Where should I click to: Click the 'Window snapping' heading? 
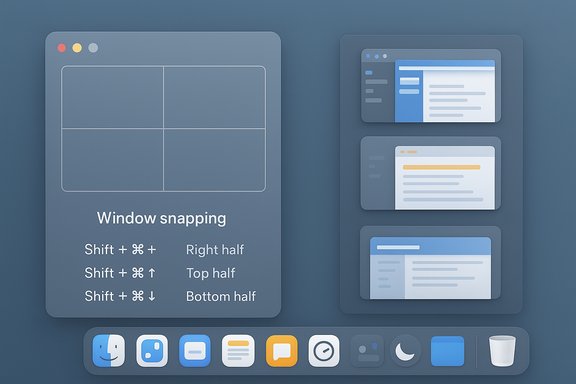(162, 218)
